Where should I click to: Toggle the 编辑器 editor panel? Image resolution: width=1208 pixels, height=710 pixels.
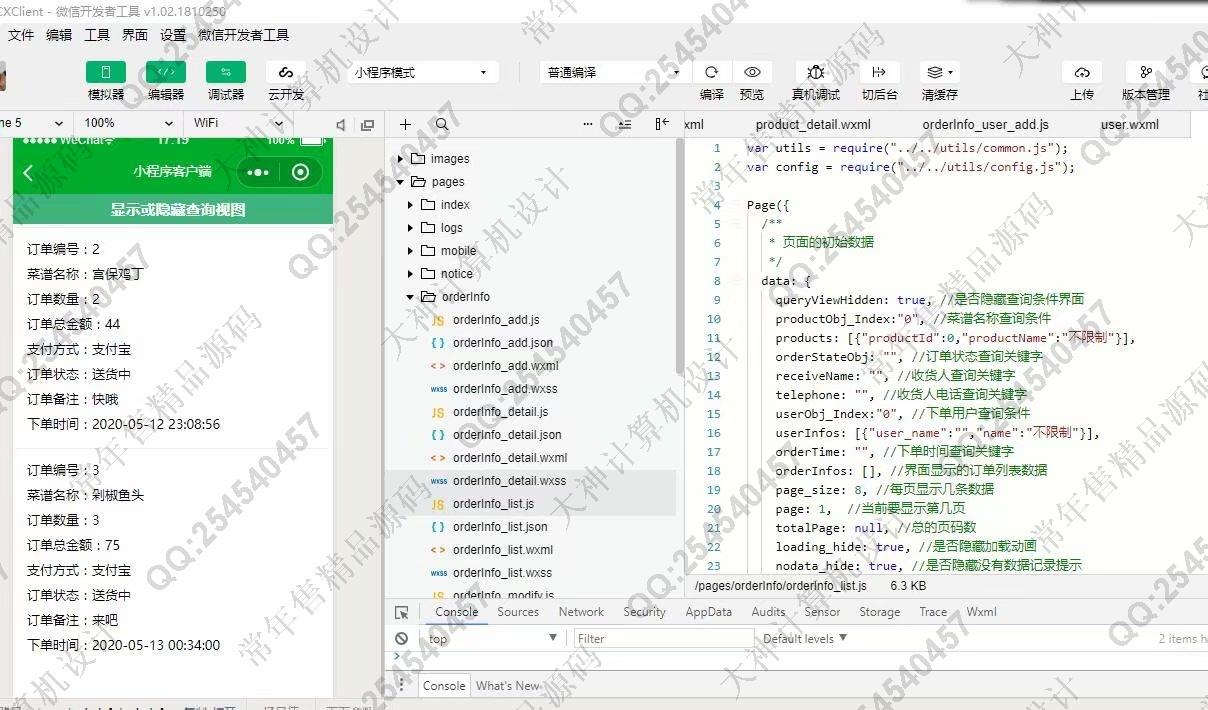[x=166, y=72]
